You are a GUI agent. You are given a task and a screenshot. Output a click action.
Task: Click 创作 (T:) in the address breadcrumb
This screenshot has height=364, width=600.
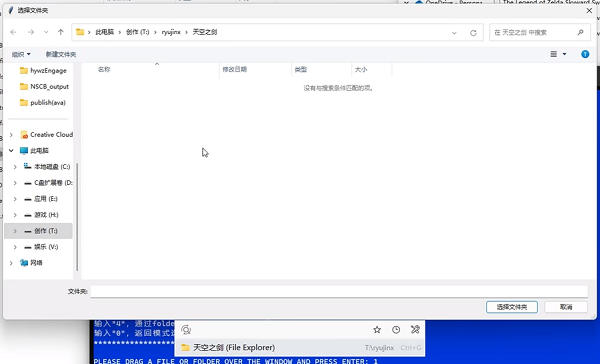pos(137,32)
